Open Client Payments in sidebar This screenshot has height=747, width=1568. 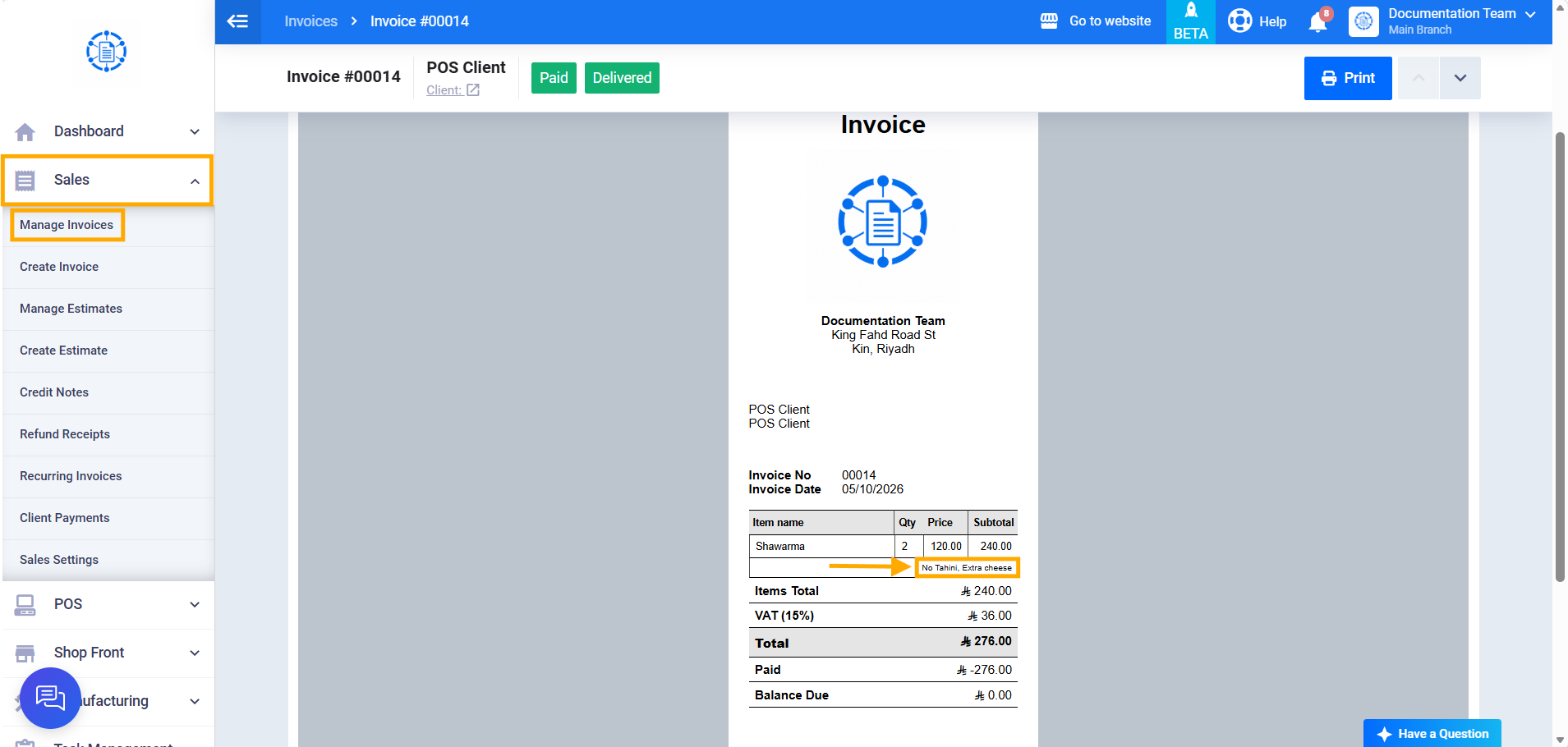point(64,518)
